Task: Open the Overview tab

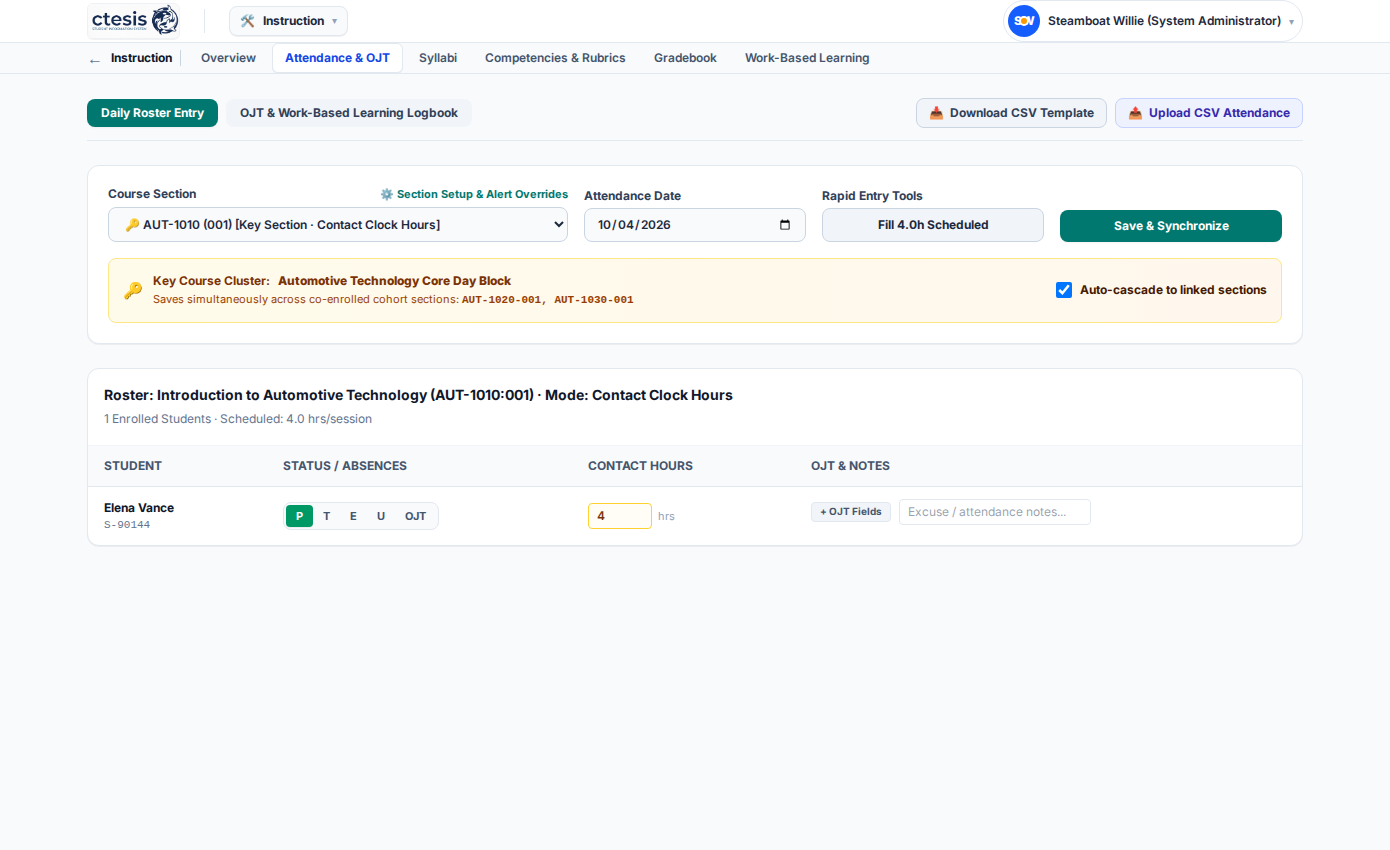Action: (228, 58)
